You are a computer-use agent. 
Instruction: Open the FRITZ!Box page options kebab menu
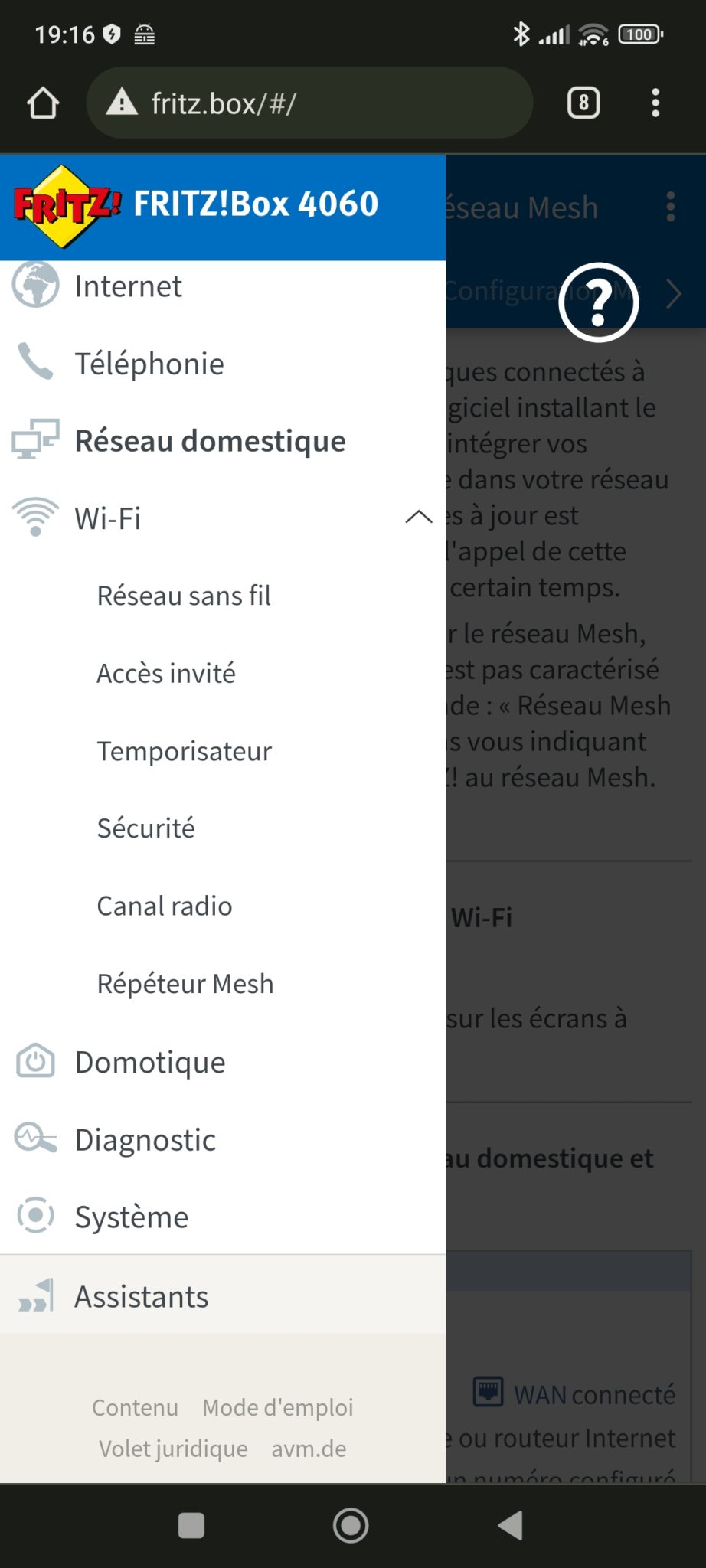coord(671,207)
